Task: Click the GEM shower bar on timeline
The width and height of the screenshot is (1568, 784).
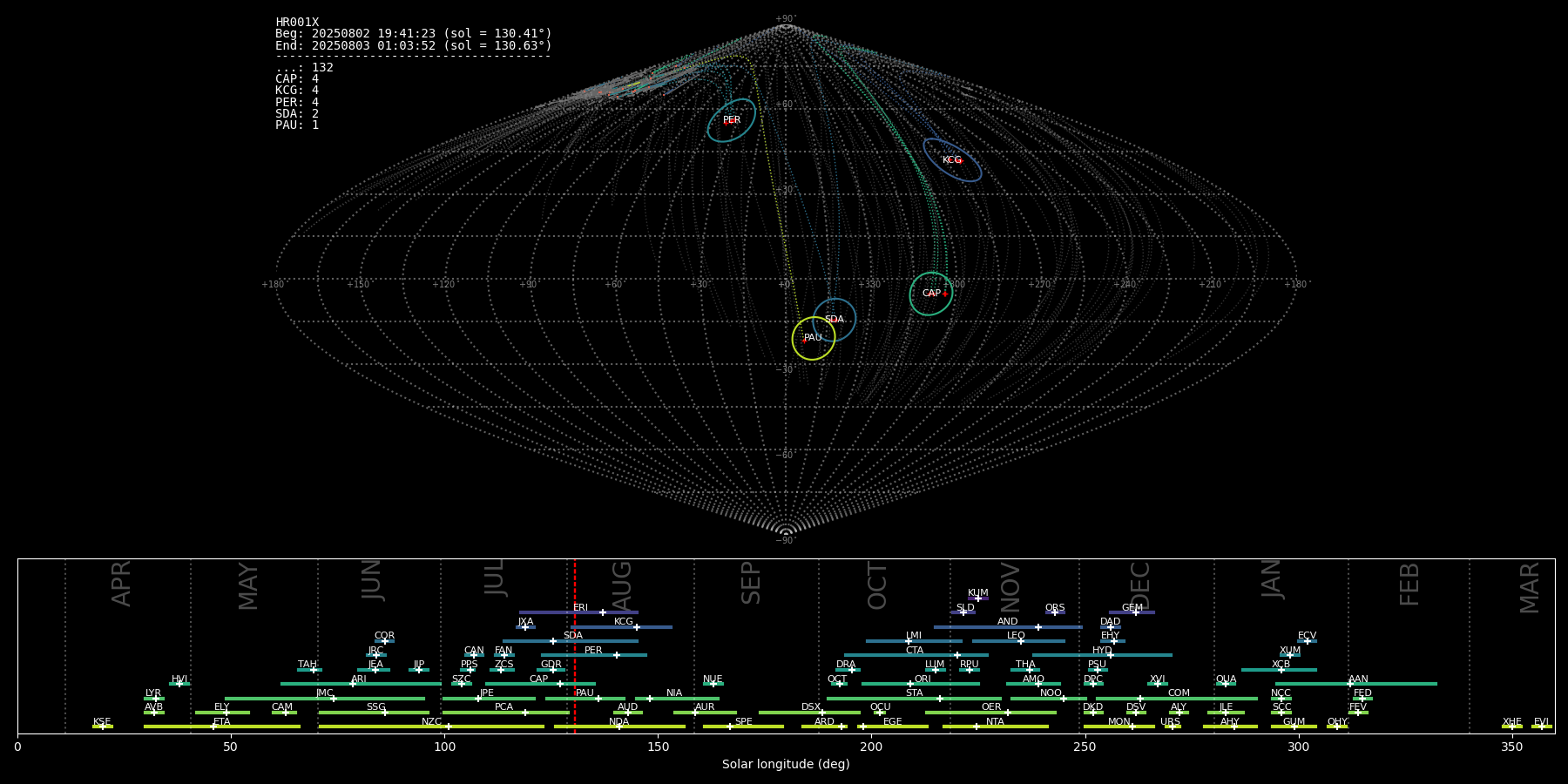Action: [x=1132, y=612]
